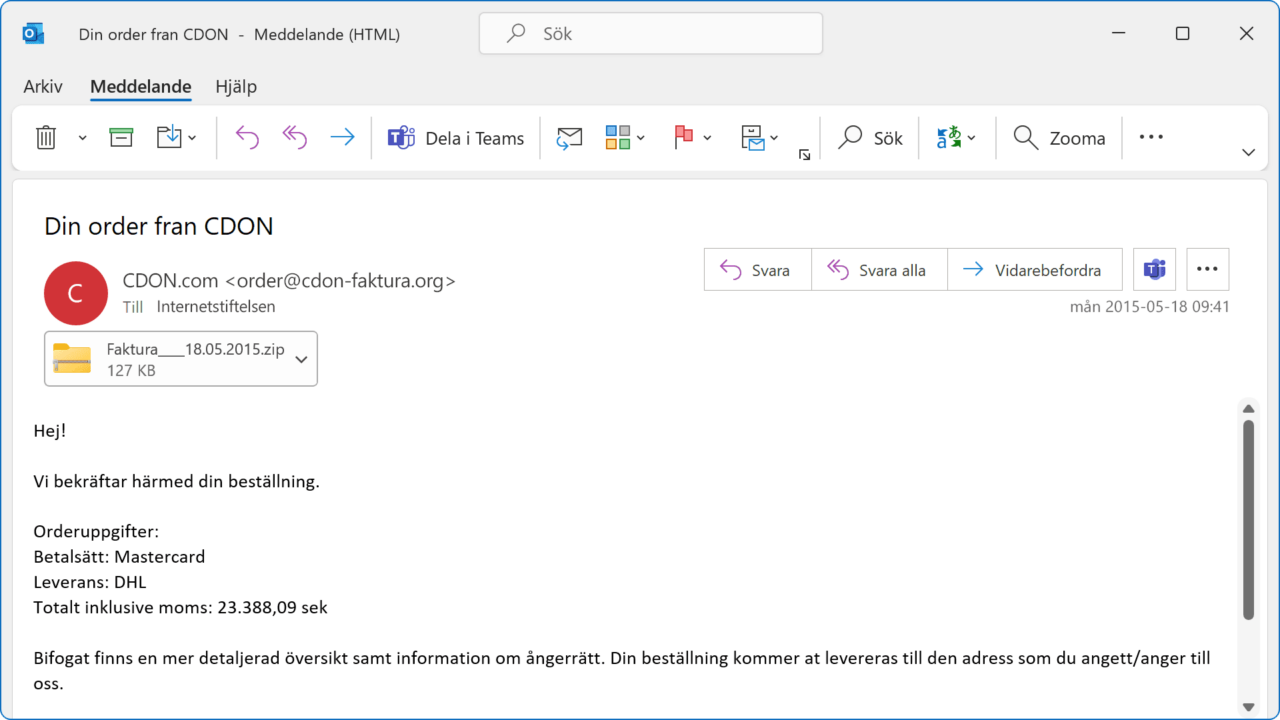This screenshot has width=1280, height=720.
Task: Click the Svara alla button
Action: point(879,270)
